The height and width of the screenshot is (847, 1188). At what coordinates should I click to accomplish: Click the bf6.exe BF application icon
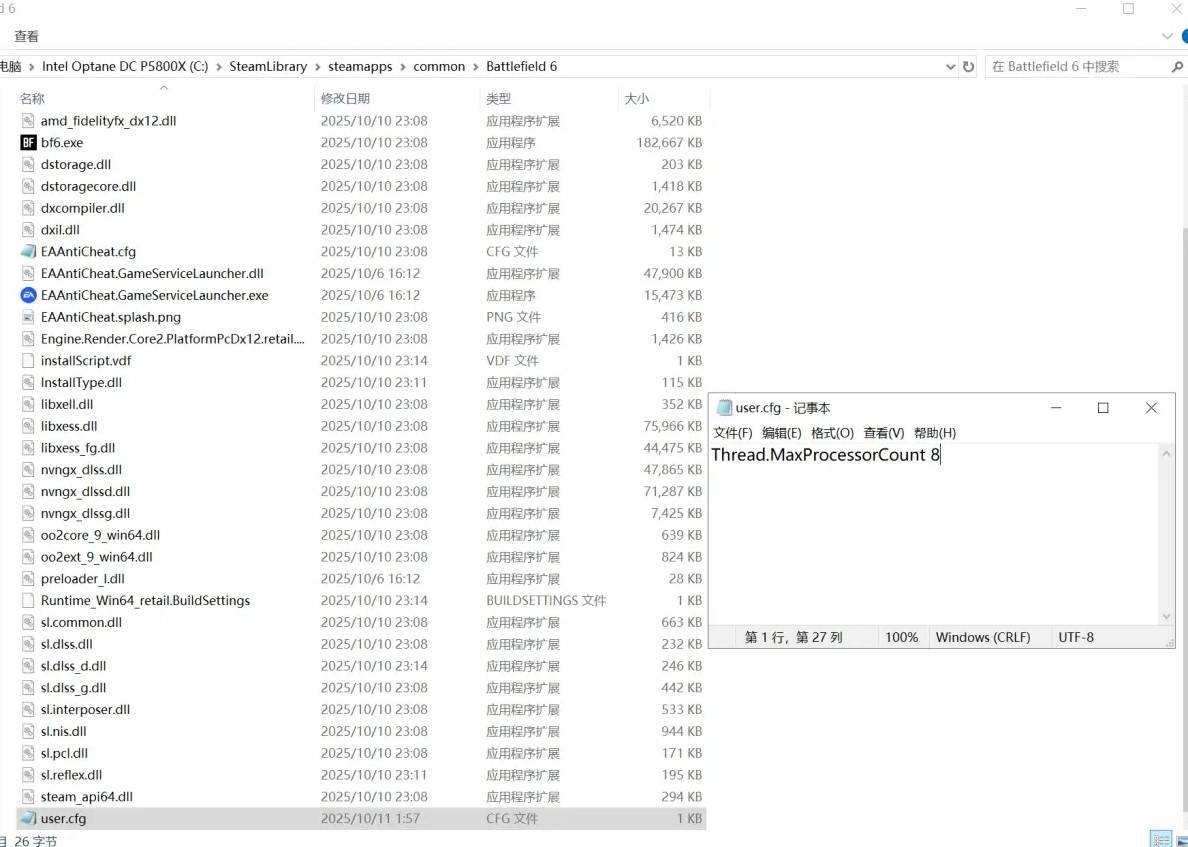point(28,143)
